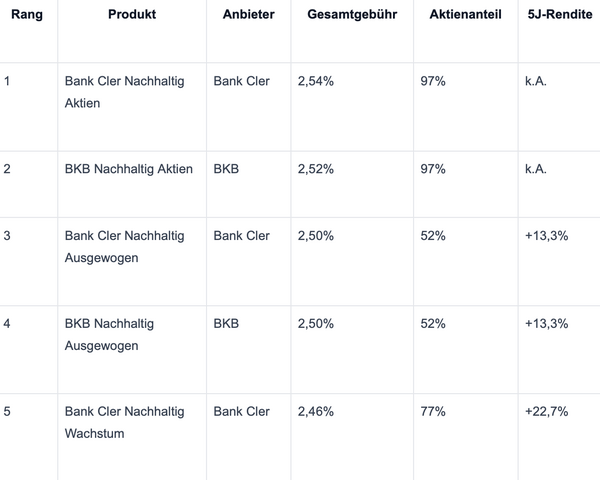
Task: Select Bank Cler Nachhaltig Wachstum product
Action: click(x=124, y=423)
